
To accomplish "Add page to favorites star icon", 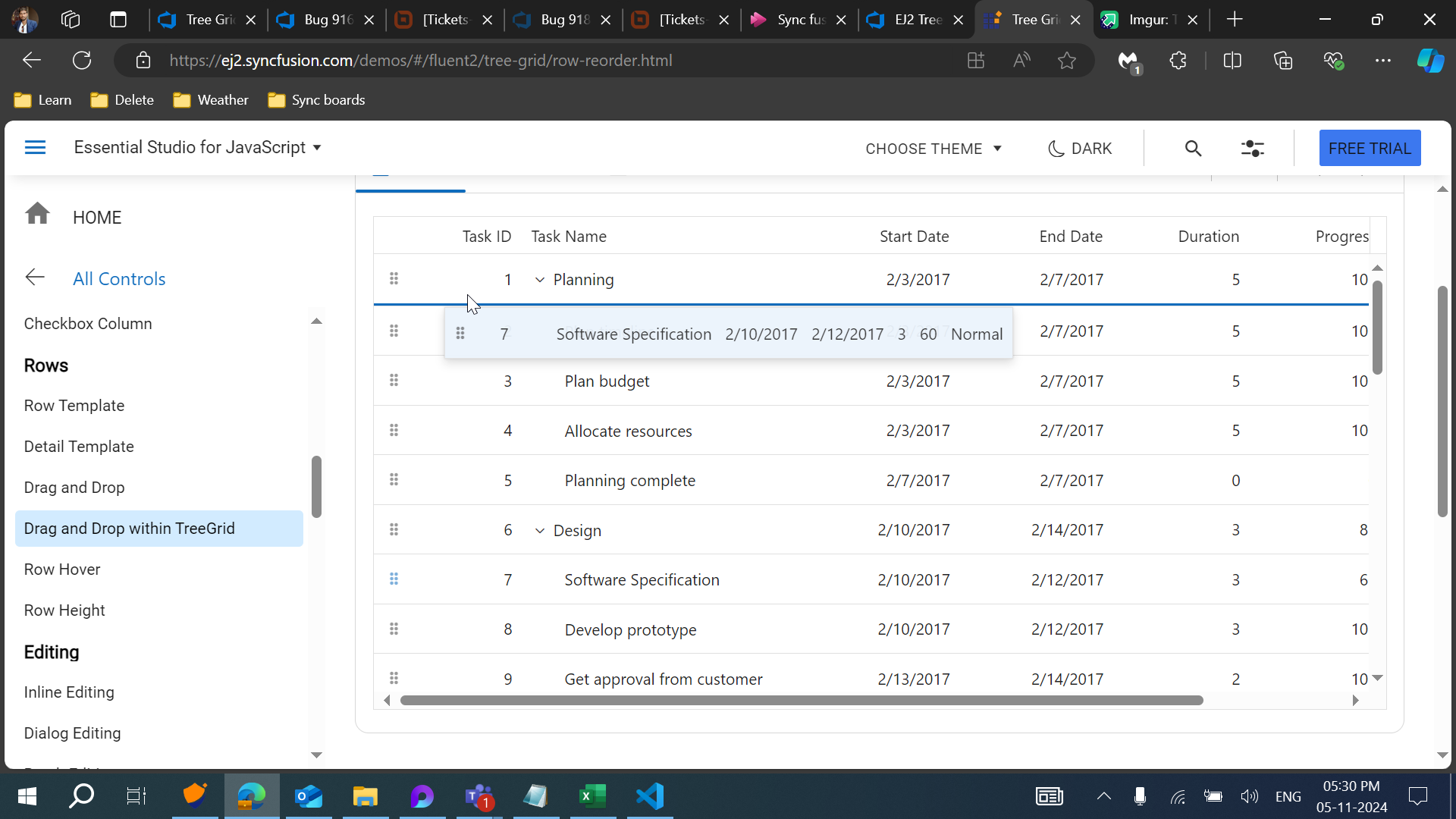I will tap(1067, 61).
